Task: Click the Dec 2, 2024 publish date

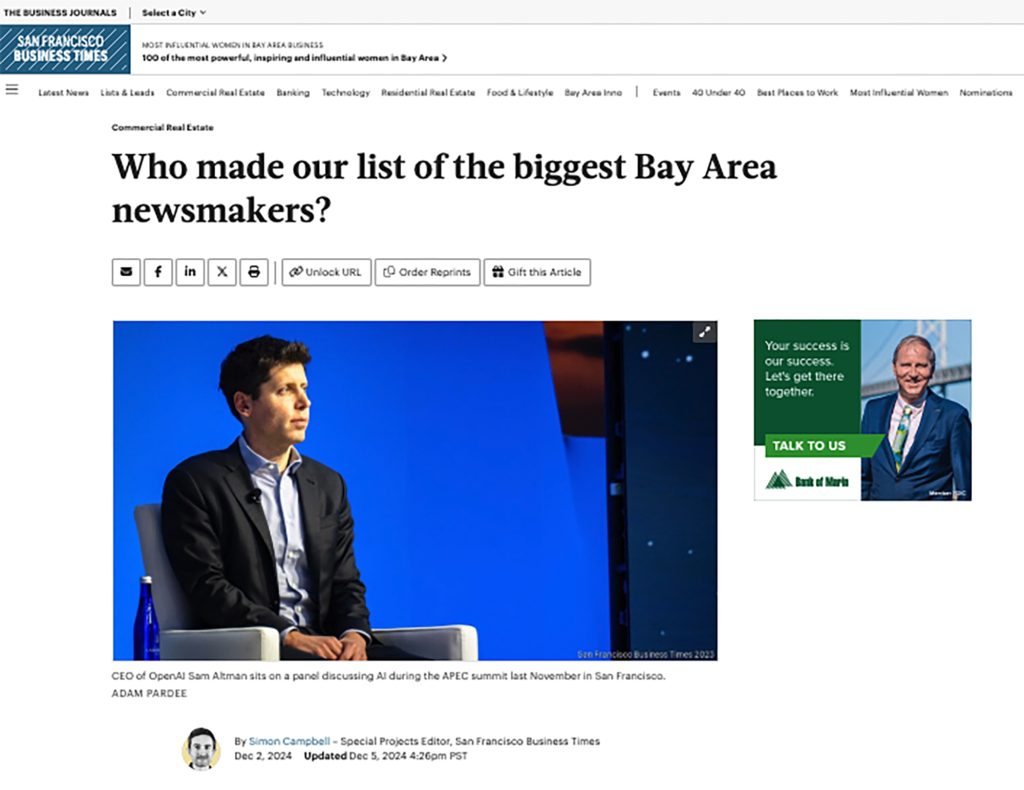Action: pos(263,756)
